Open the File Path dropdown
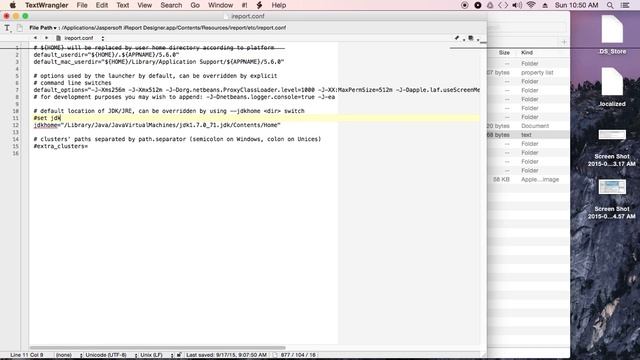The height and width of the screenshot is (360, 640). (x=43, y=28)
